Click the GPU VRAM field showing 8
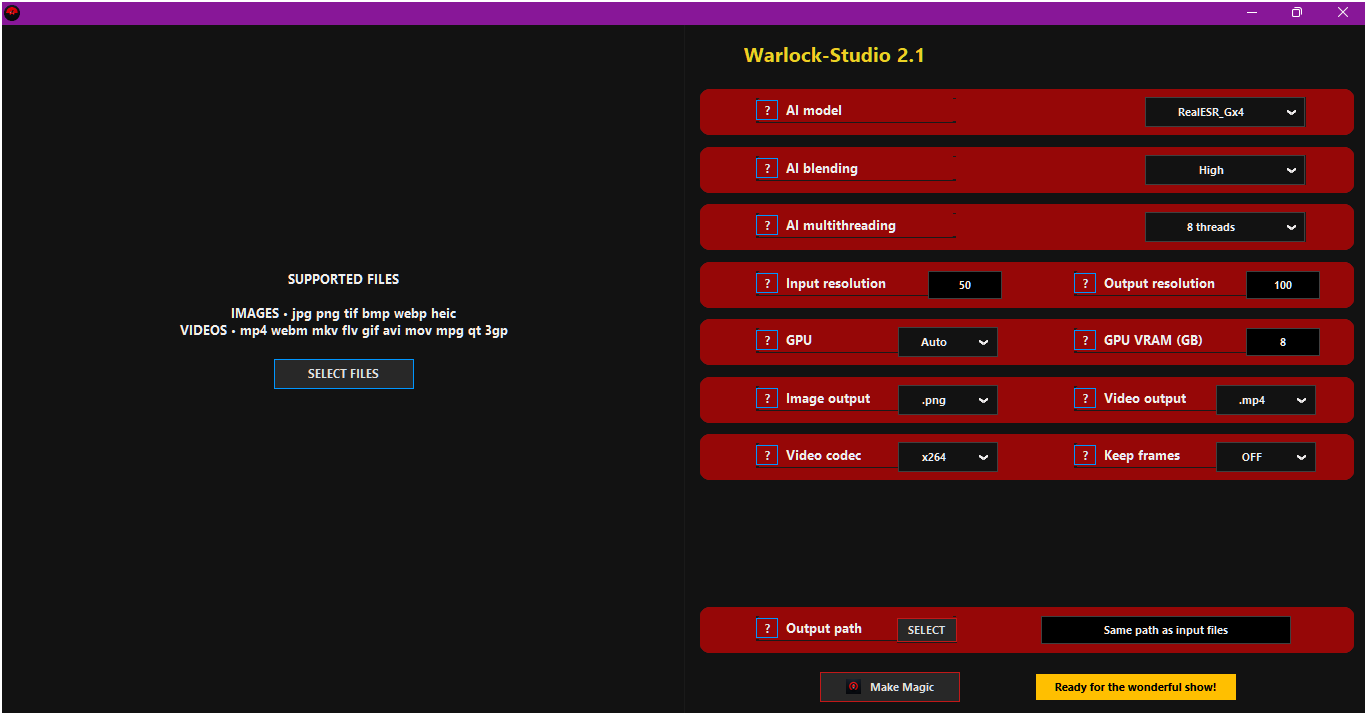 (x=1283, y=342)
